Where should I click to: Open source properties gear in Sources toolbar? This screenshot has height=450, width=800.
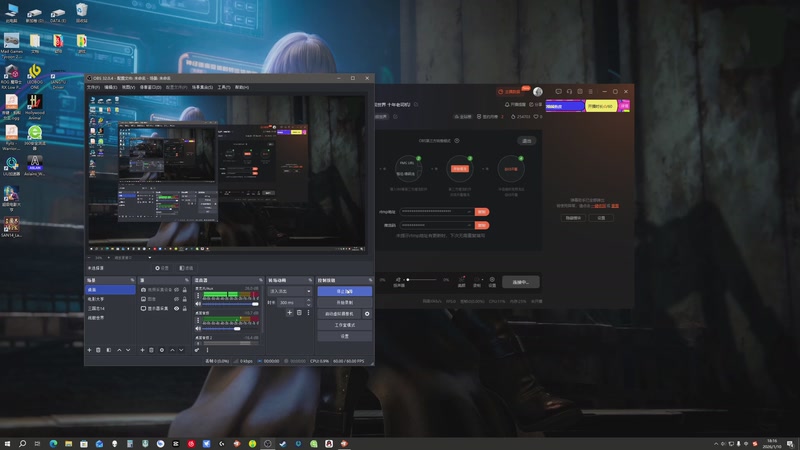pyautogui.click(x=162, y=350)
